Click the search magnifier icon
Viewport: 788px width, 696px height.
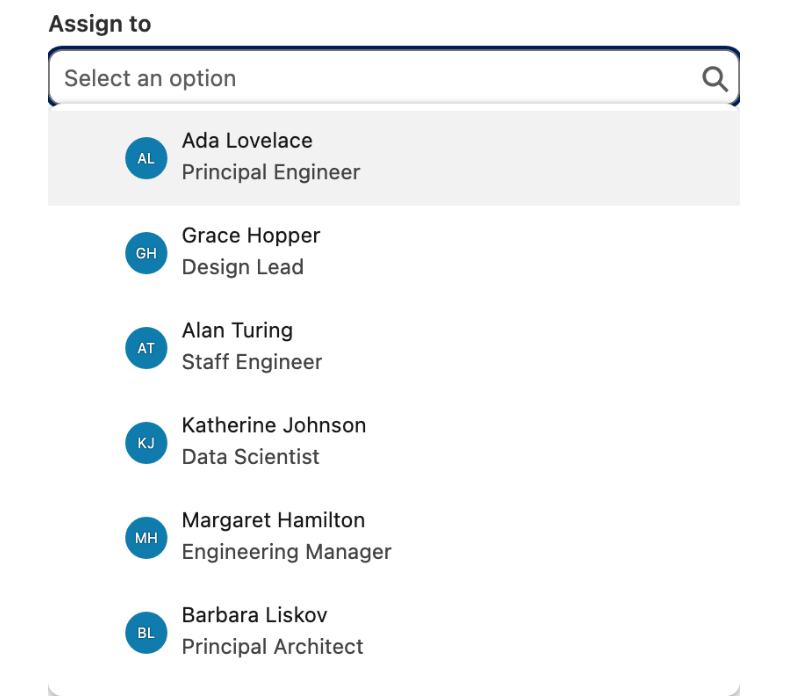click(x=715, y=79)
